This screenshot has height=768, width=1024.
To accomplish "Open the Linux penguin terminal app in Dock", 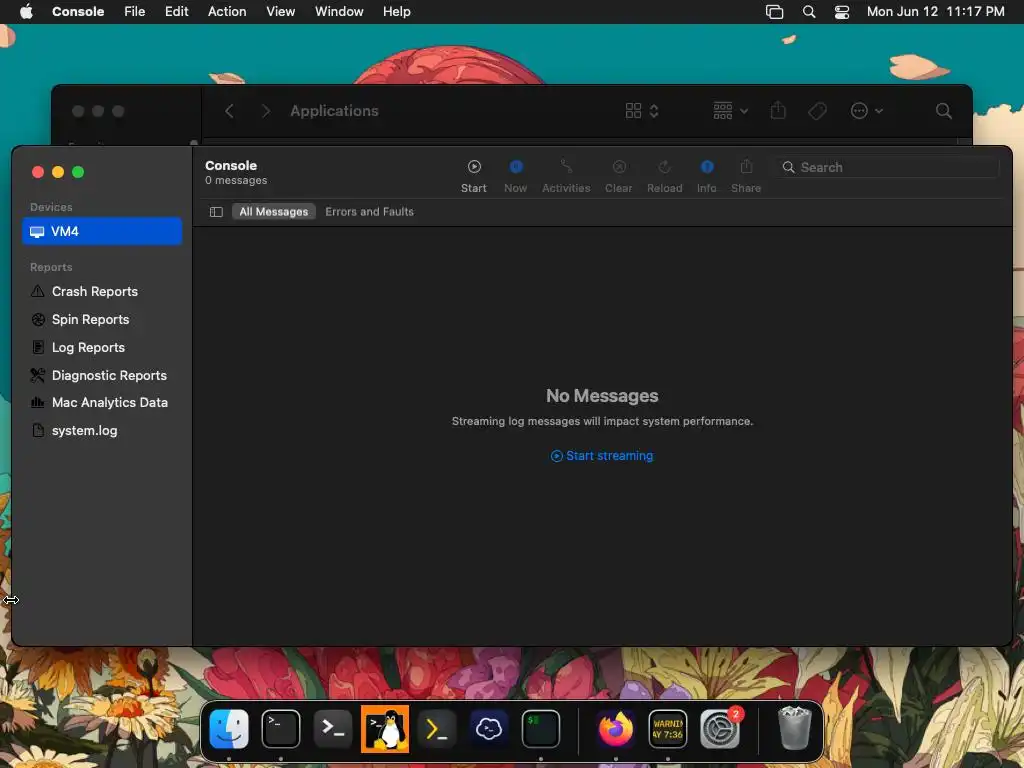I will tap(385, 729).
